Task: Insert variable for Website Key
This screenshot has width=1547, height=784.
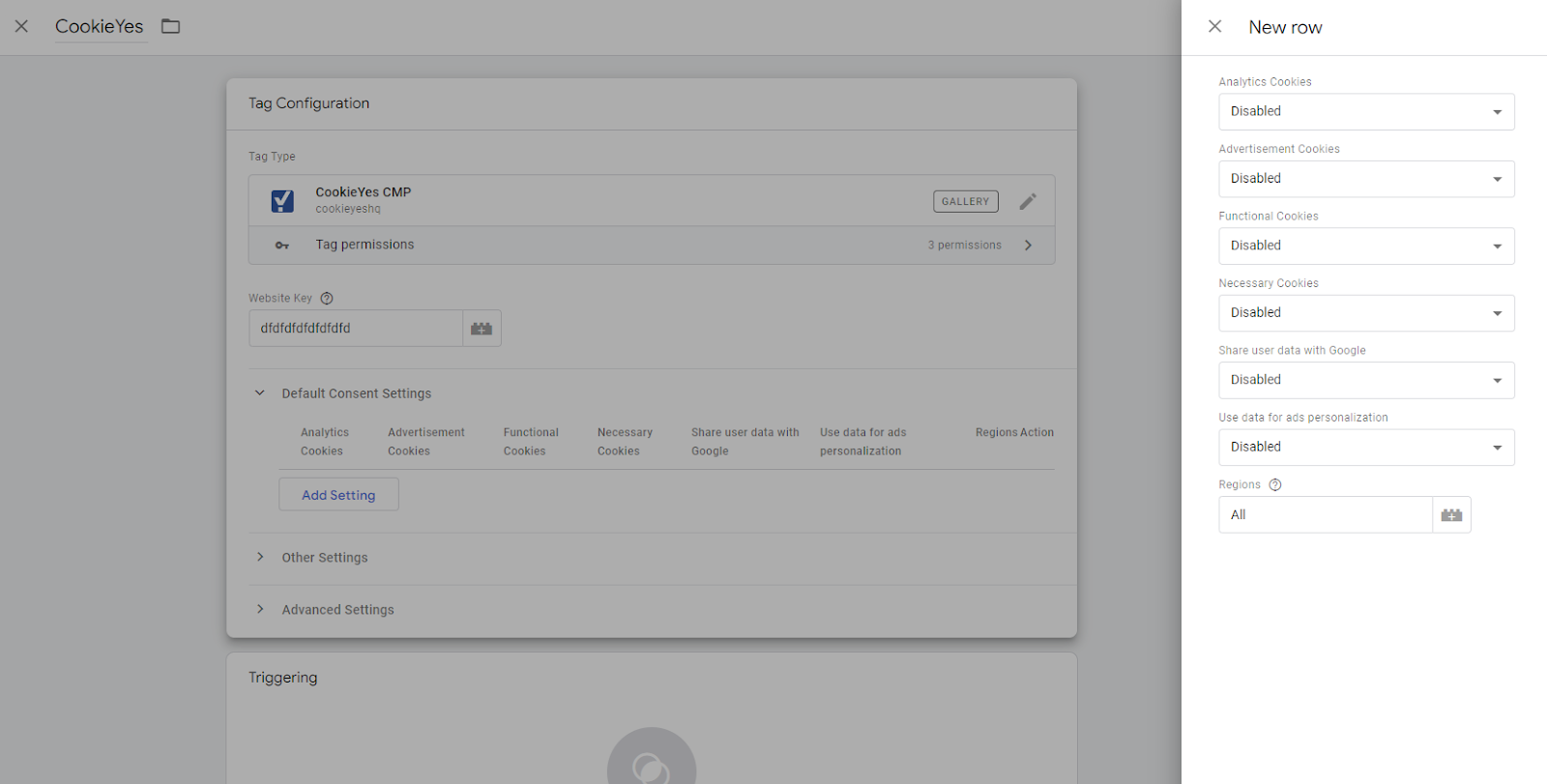Action: coord(482,328)
